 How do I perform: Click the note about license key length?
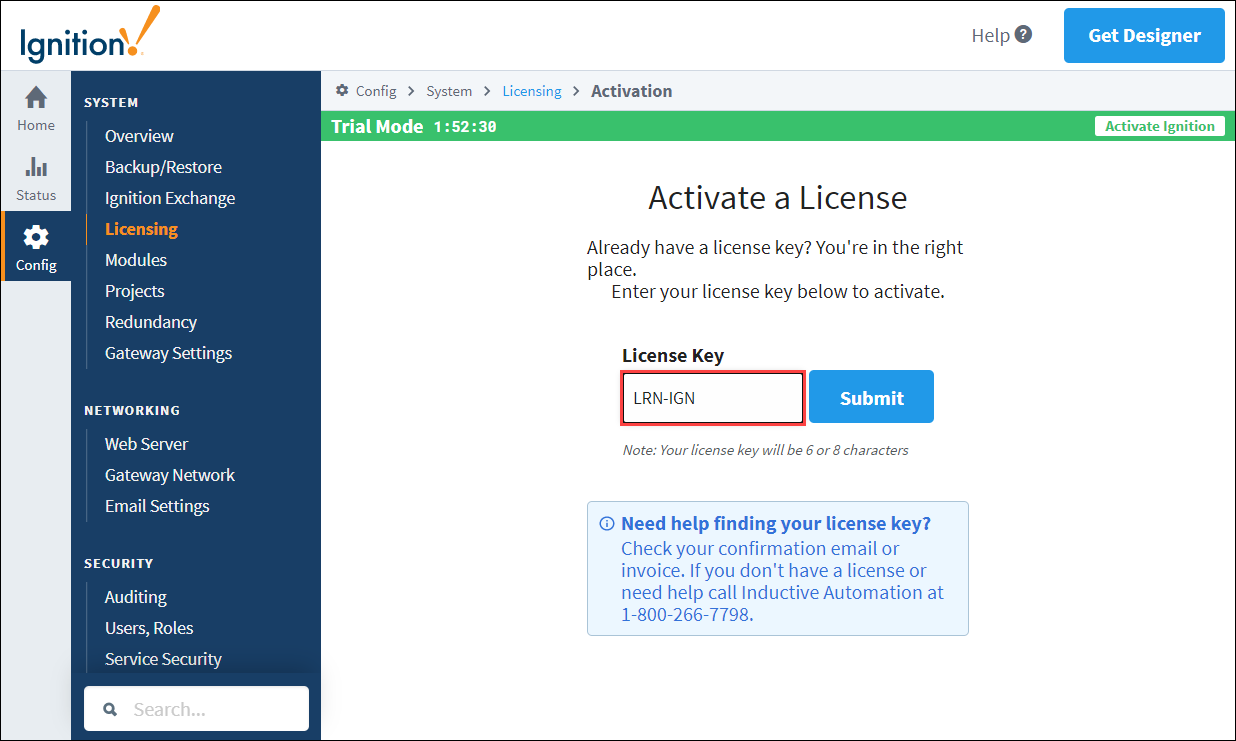click(765, 450)
